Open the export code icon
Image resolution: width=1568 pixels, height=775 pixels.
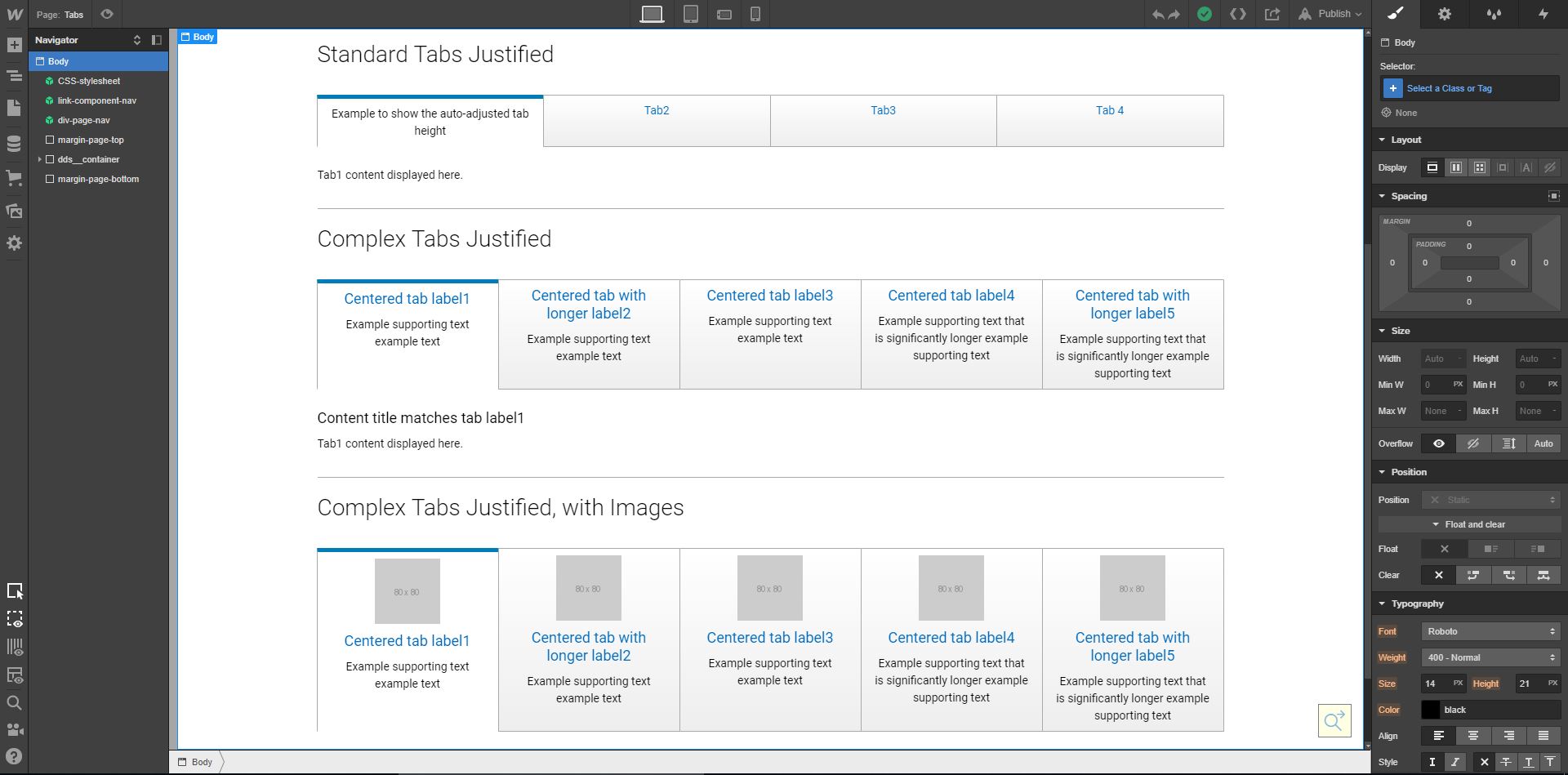click(x=1238, y=14)
